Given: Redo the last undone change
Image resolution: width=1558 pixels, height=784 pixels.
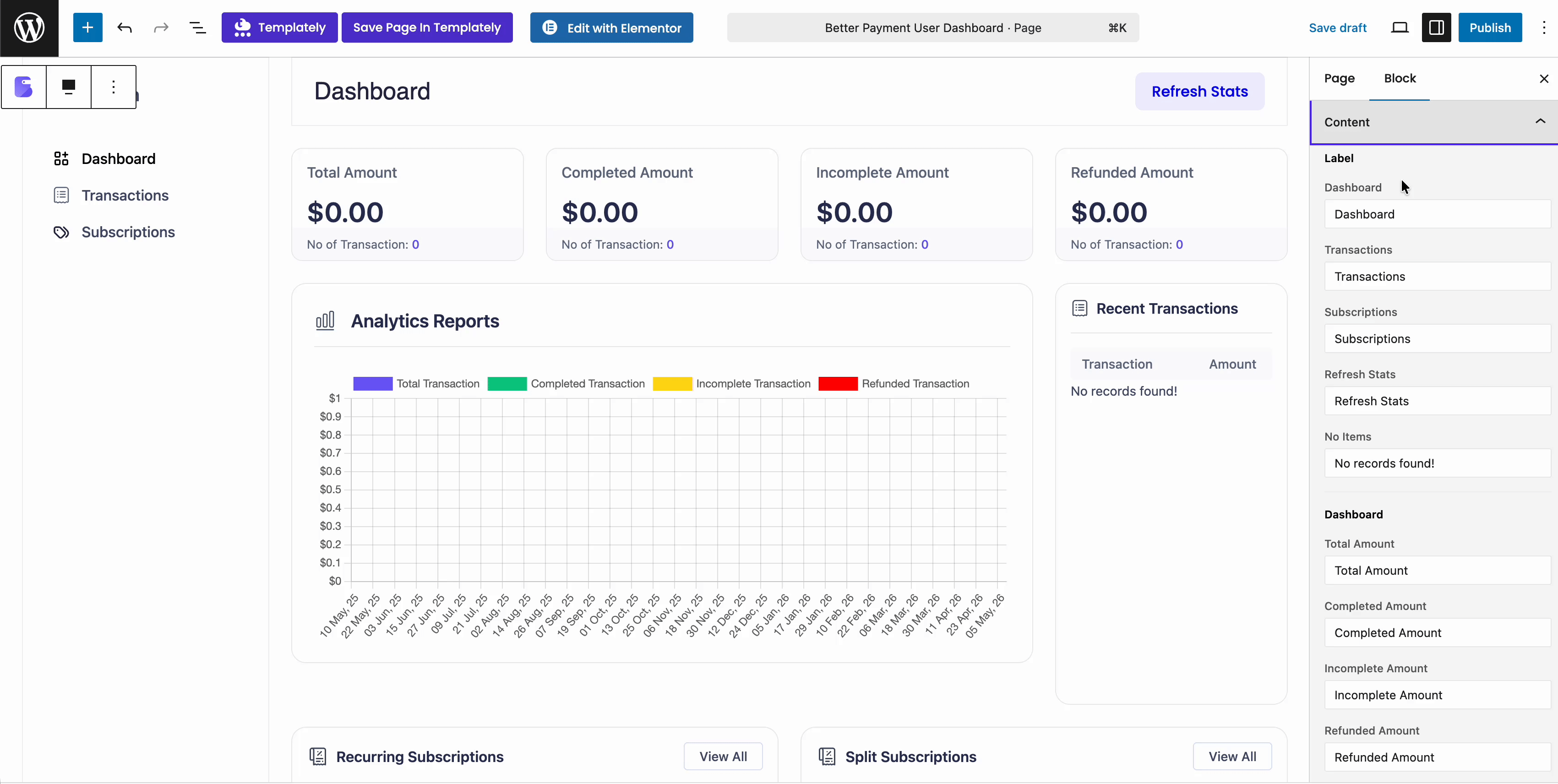Looking at the screenshot, I should 161,28.
